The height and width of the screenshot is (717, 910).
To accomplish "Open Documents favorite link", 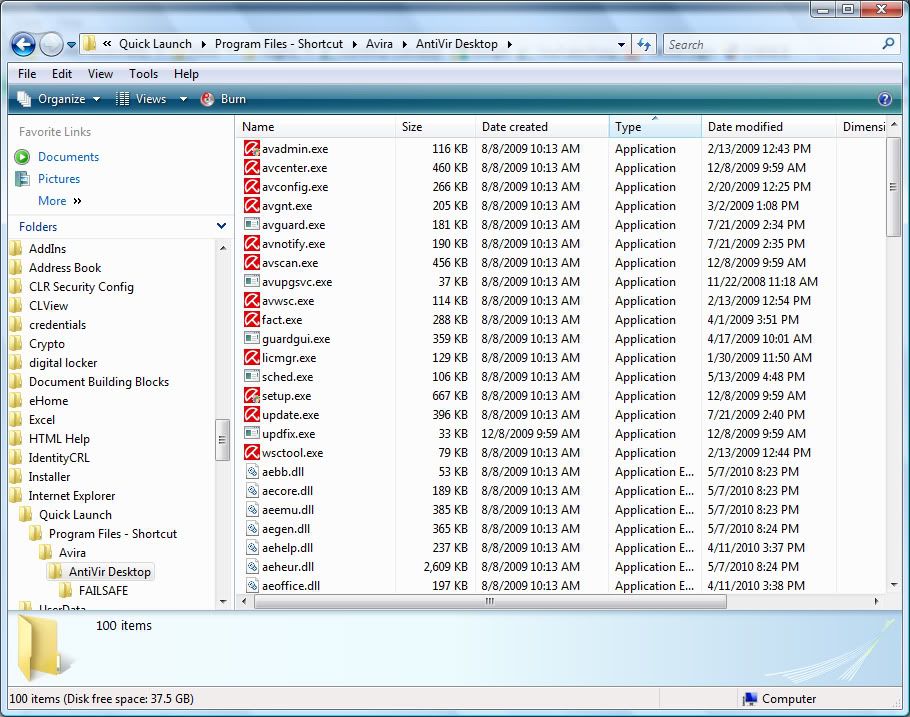I will pyautogui.click(x=68, y=157).
